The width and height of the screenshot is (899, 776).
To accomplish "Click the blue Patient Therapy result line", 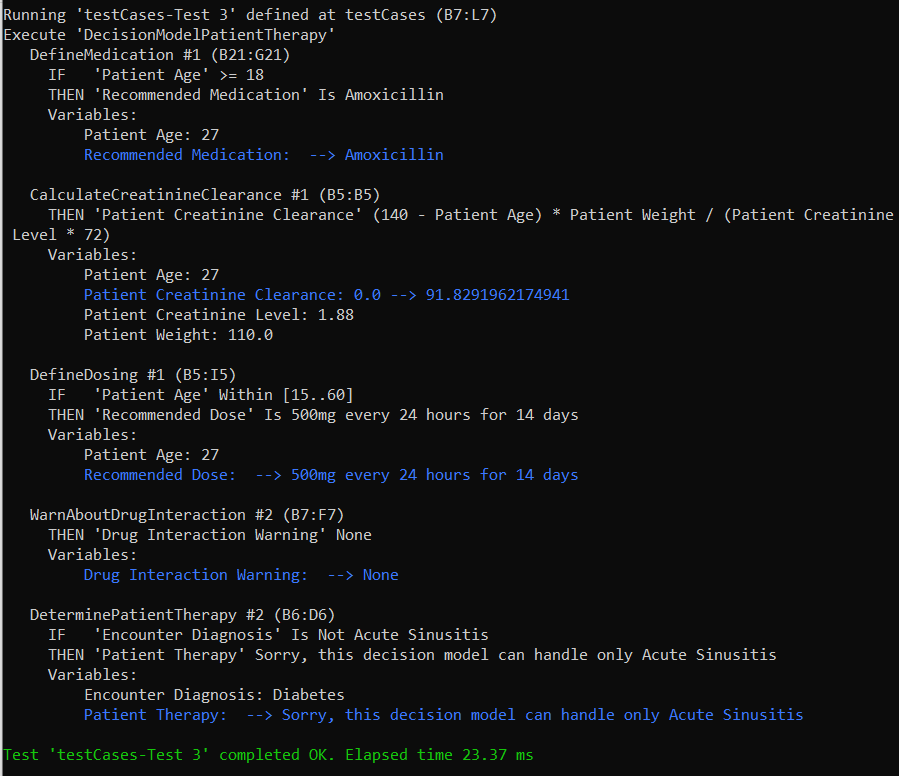I will tap(443, 715).
